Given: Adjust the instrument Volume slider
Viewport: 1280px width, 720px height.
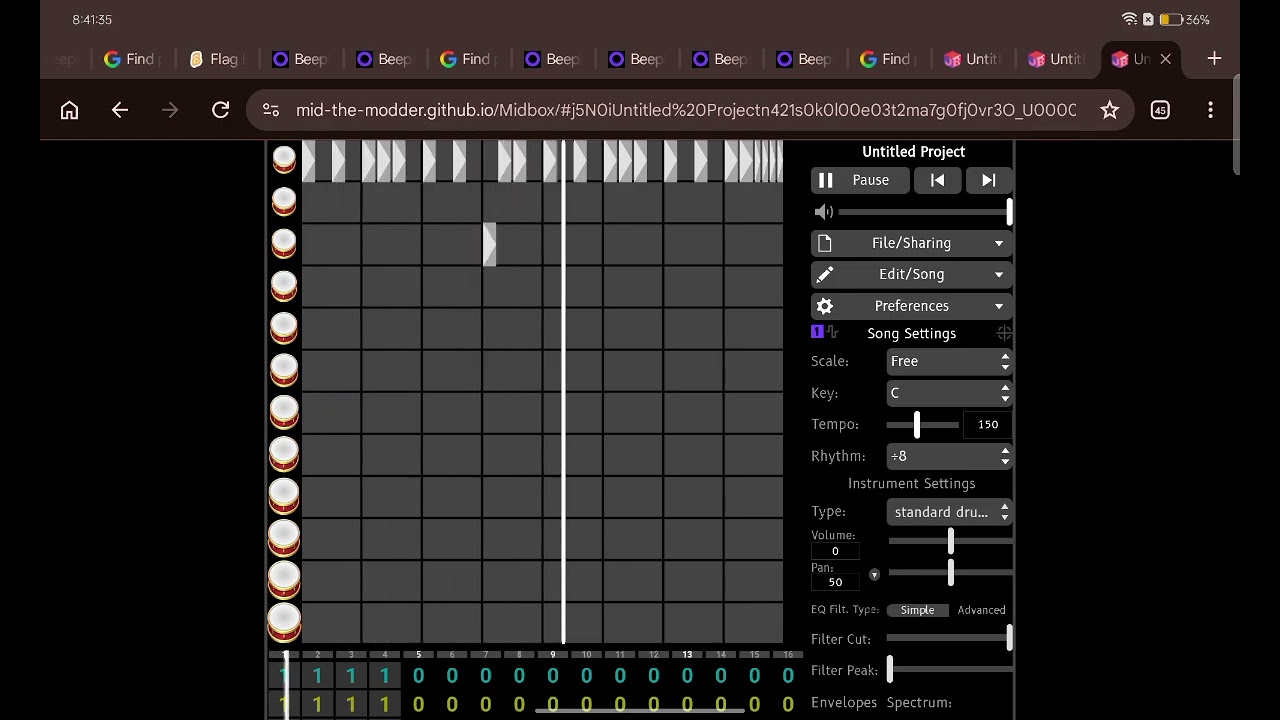Looking at the screenshot, I should point(950,541).
